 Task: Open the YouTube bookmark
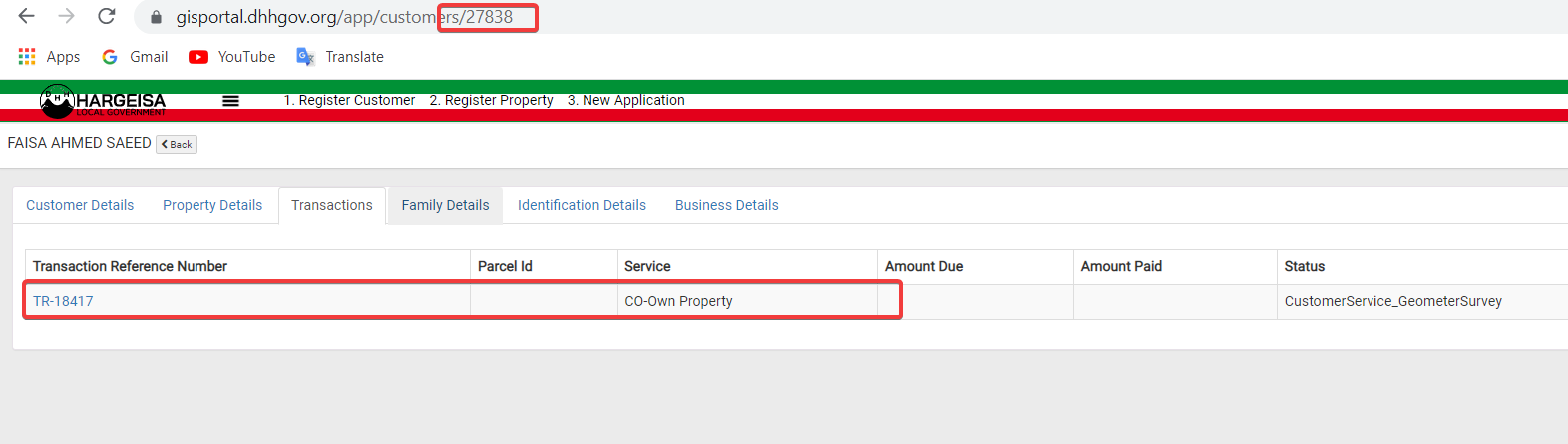point(232,57)
